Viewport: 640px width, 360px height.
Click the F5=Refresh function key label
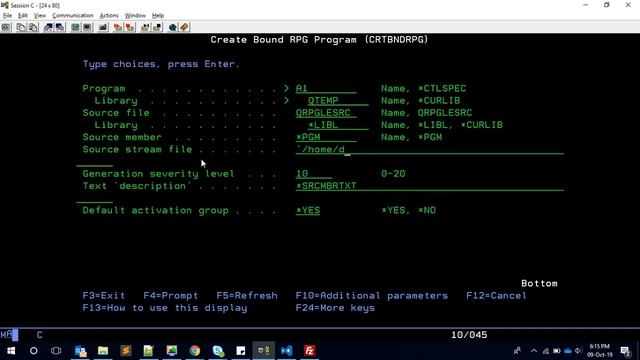[247, 296]
